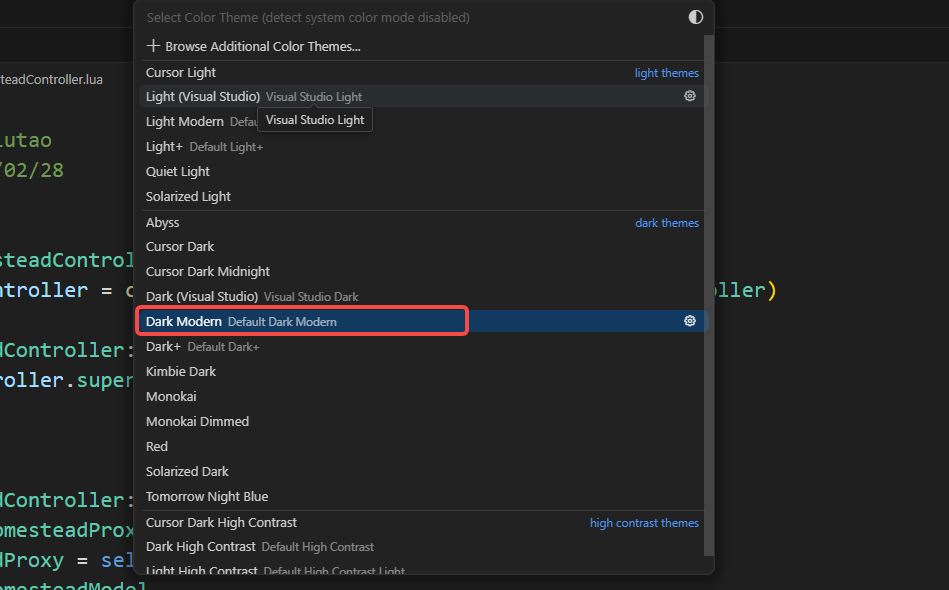Image resolution: width=949 pixels, height=590 pixels.
Task: Switch to the Controller.lua editor tab
Action: (x=51, y=79)
